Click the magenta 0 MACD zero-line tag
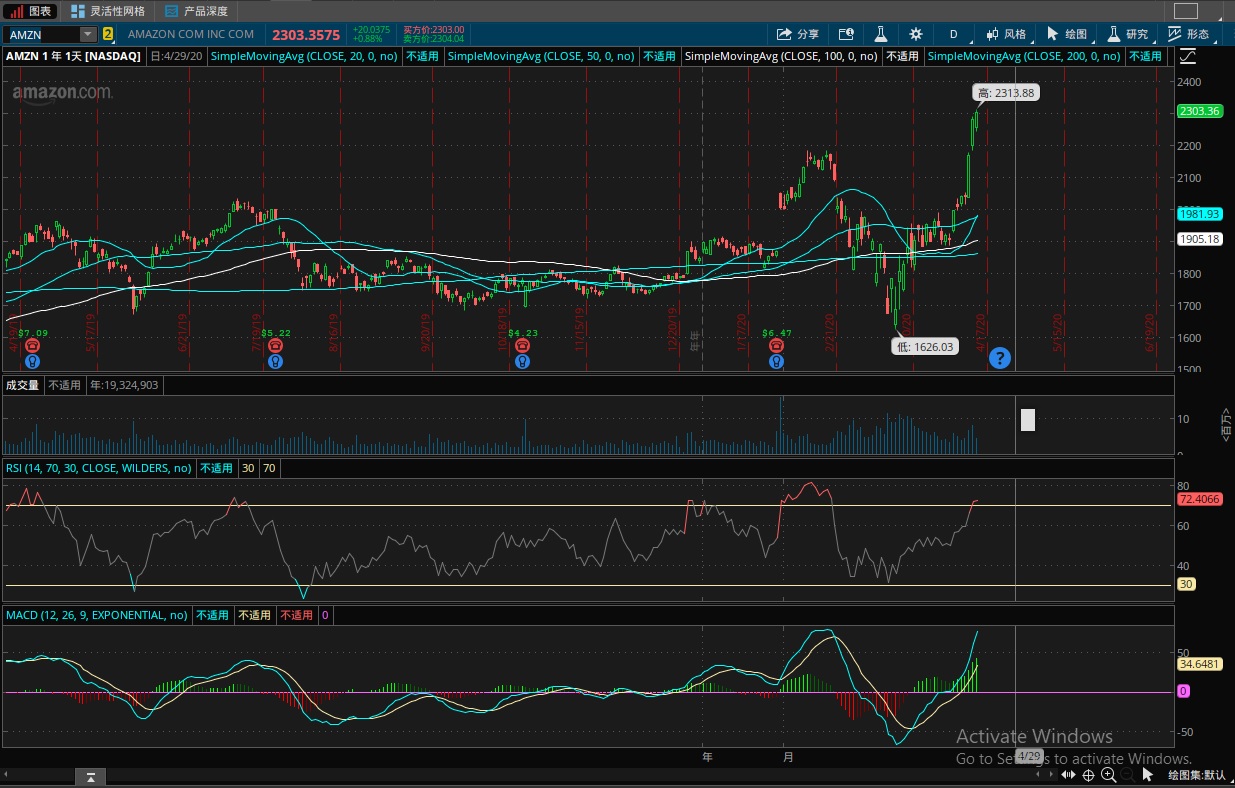 (x=1183, y=691)
